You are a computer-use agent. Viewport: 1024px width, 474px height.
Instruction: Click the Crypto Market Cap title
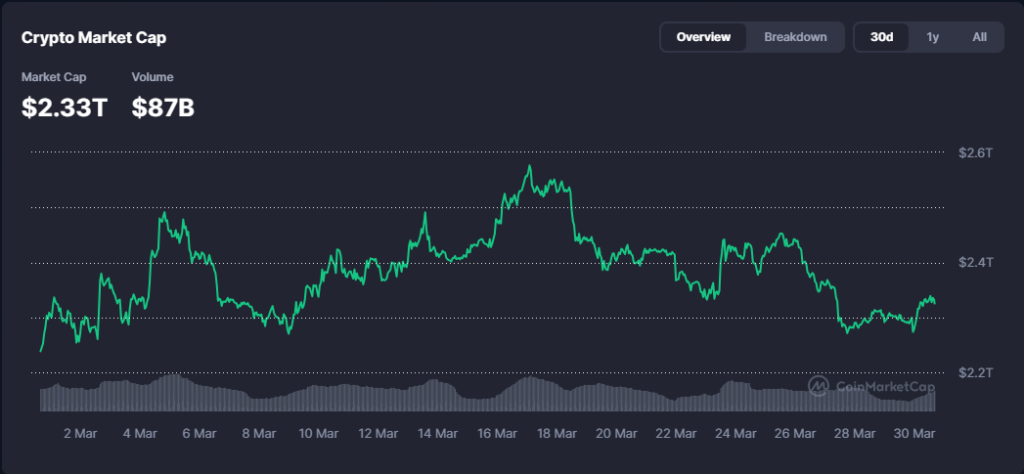click(x=94, y=38)
